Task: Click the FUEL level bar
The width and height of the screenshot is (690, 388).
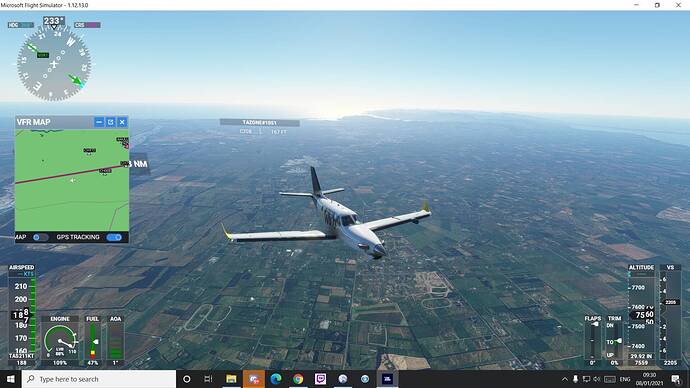Action: click(x=93, y=341)
